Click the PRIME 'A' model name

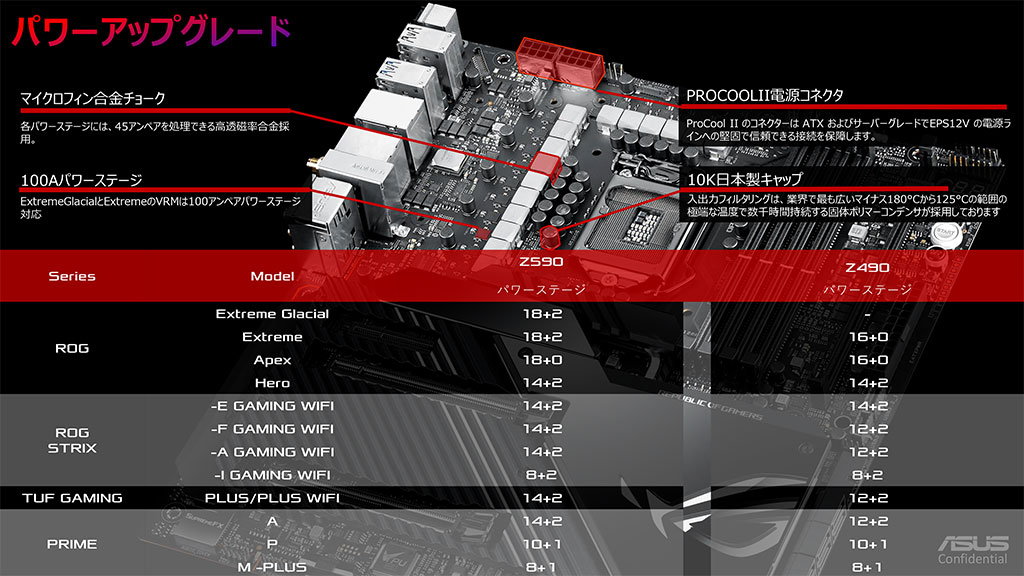click(272, 521)
